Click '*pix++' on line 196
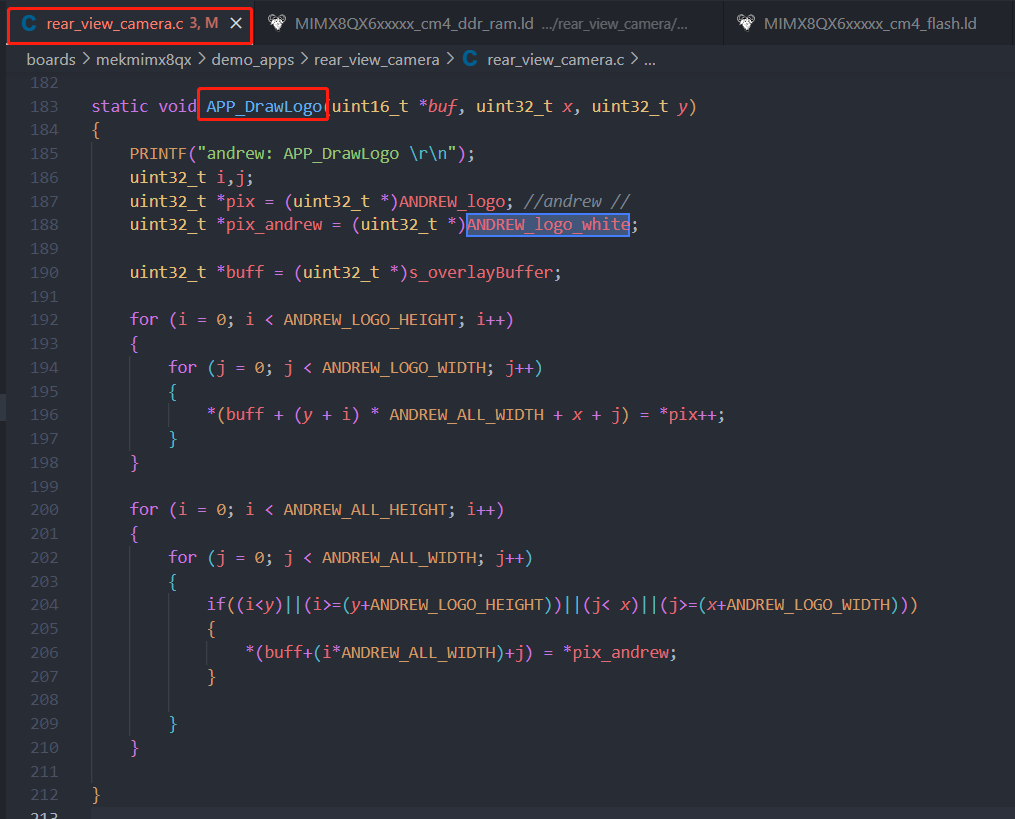Screen dimensions: 1015x819 687,415
